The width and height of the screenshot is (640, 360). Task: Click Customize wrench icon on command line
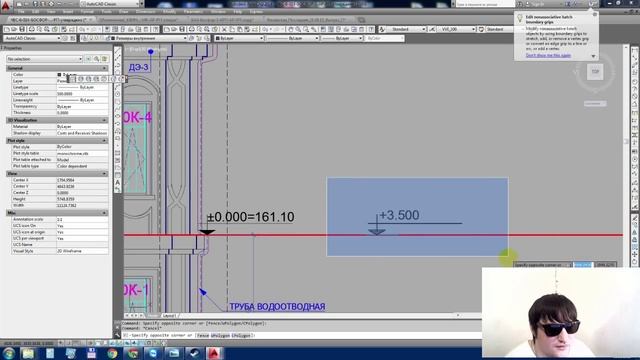click(118, 335)
